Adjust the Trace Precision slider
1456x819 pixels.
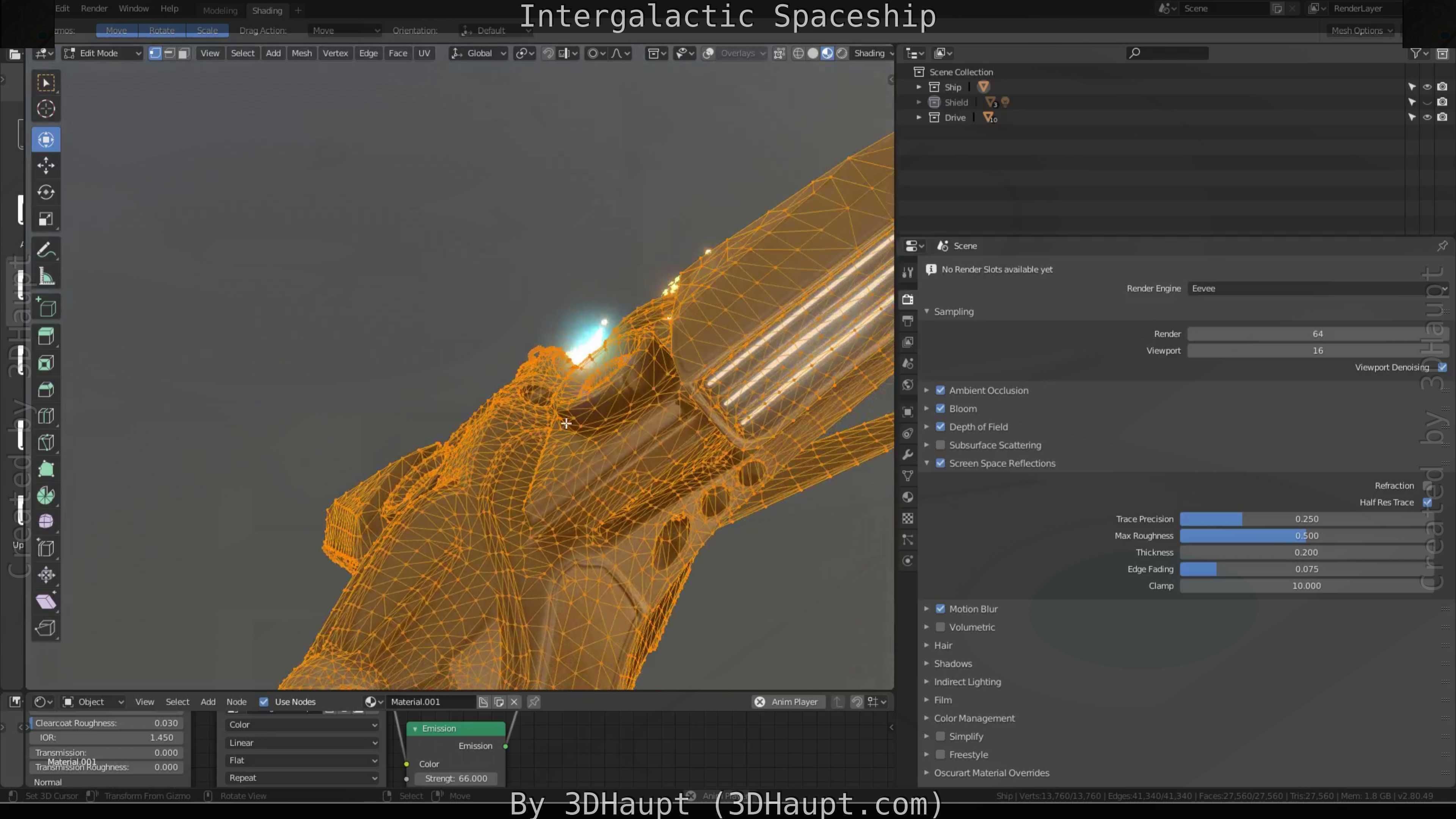pyautogui.click(x=1305, y=519)
